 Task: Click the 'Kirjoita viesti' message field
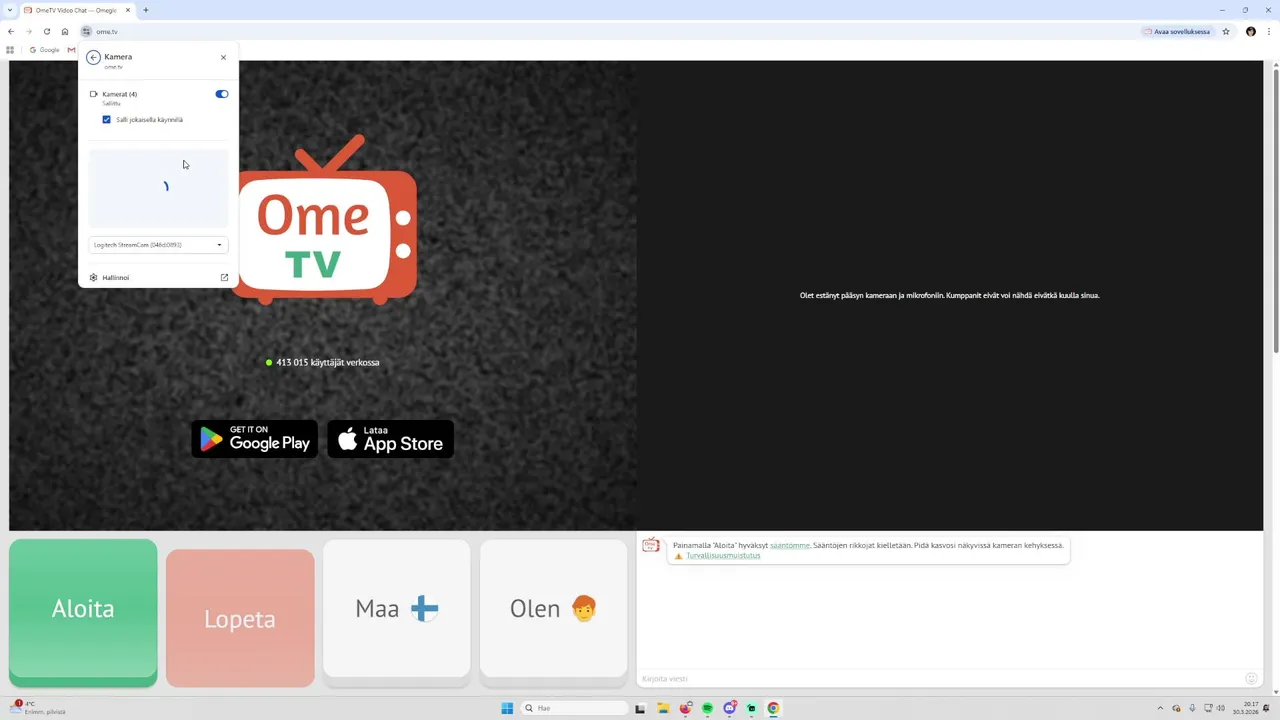pos(940,678)
